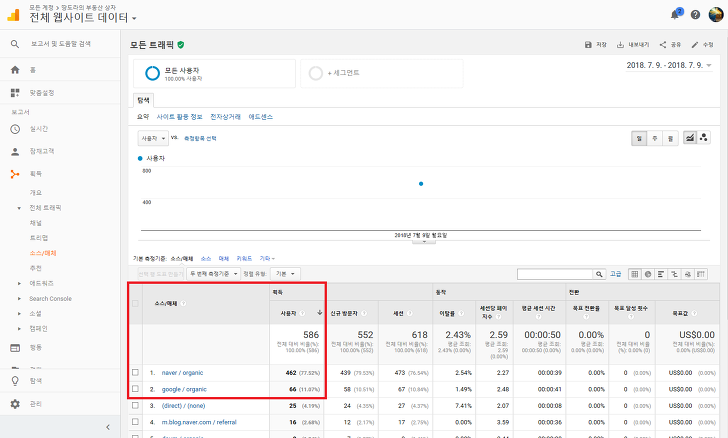Open Audience (잠재고객) person report

point(15,151)
